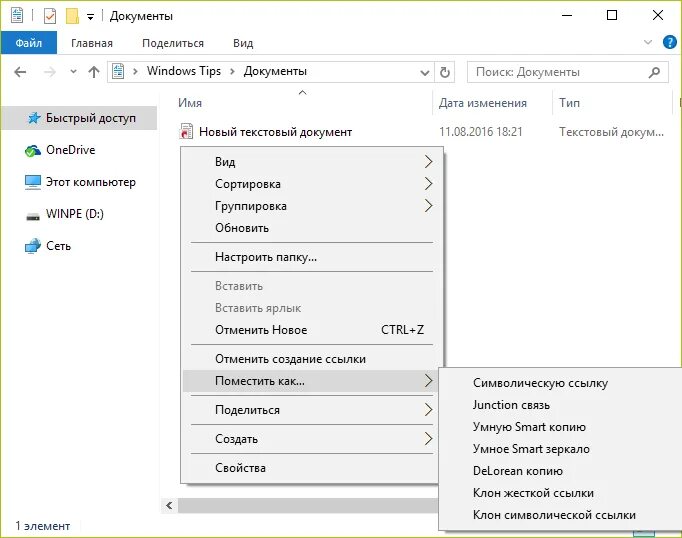Click Junction связь submenu entry
Image resolution: width=682 pixels, height=538 pixels.
click(511, 405)
